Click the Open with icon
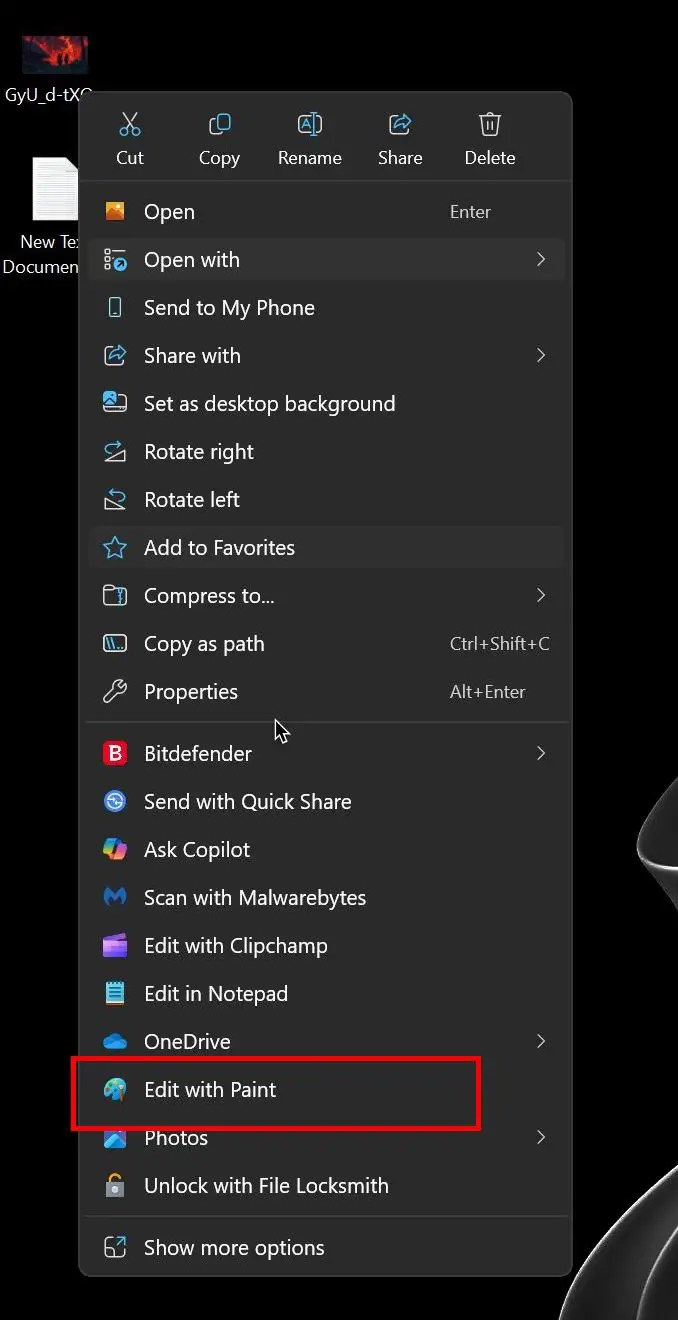678x1320 pixels. click(x=115, y=260)
